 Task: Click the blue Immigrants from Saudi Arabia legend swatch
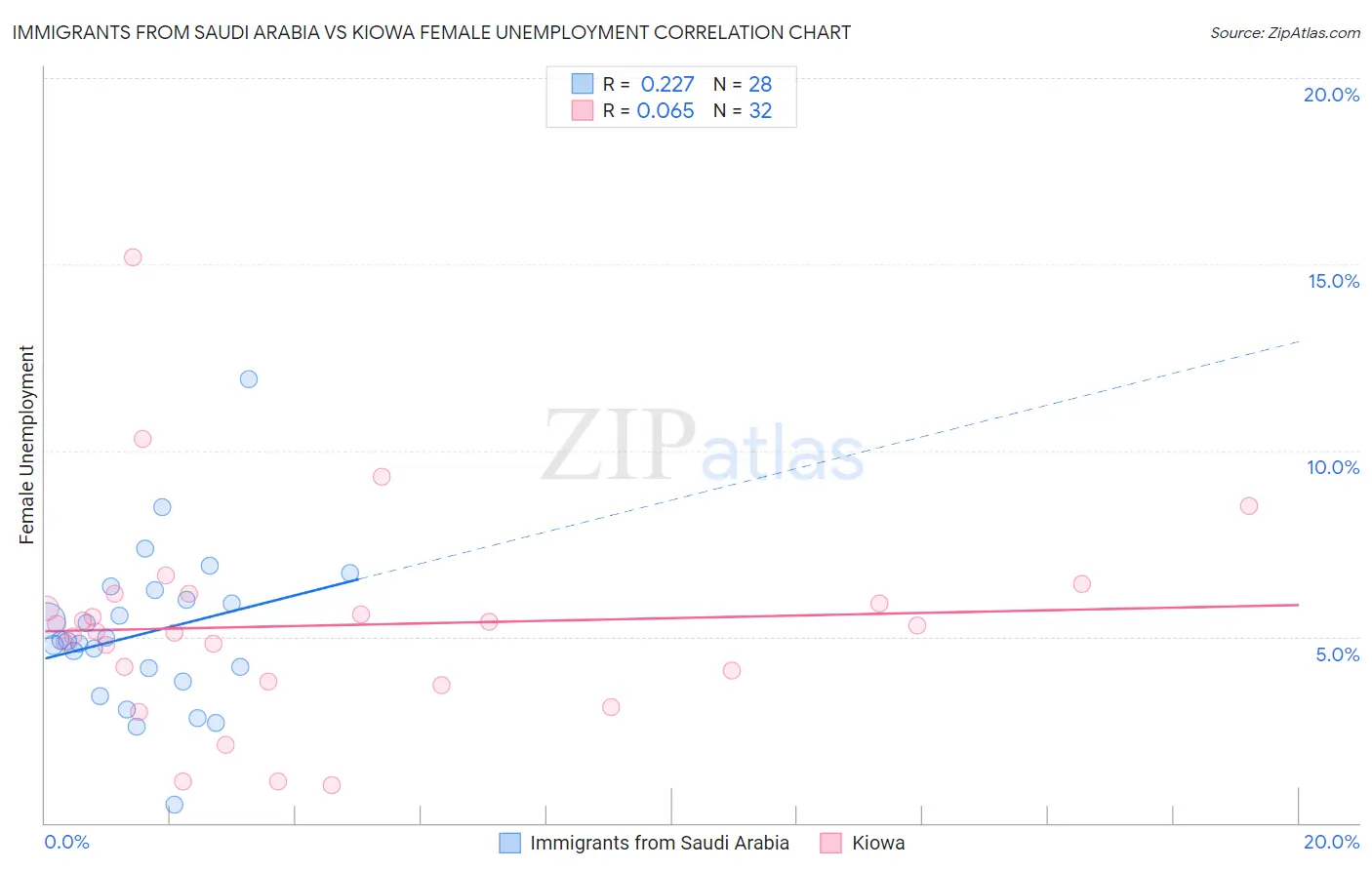point(509,843)
